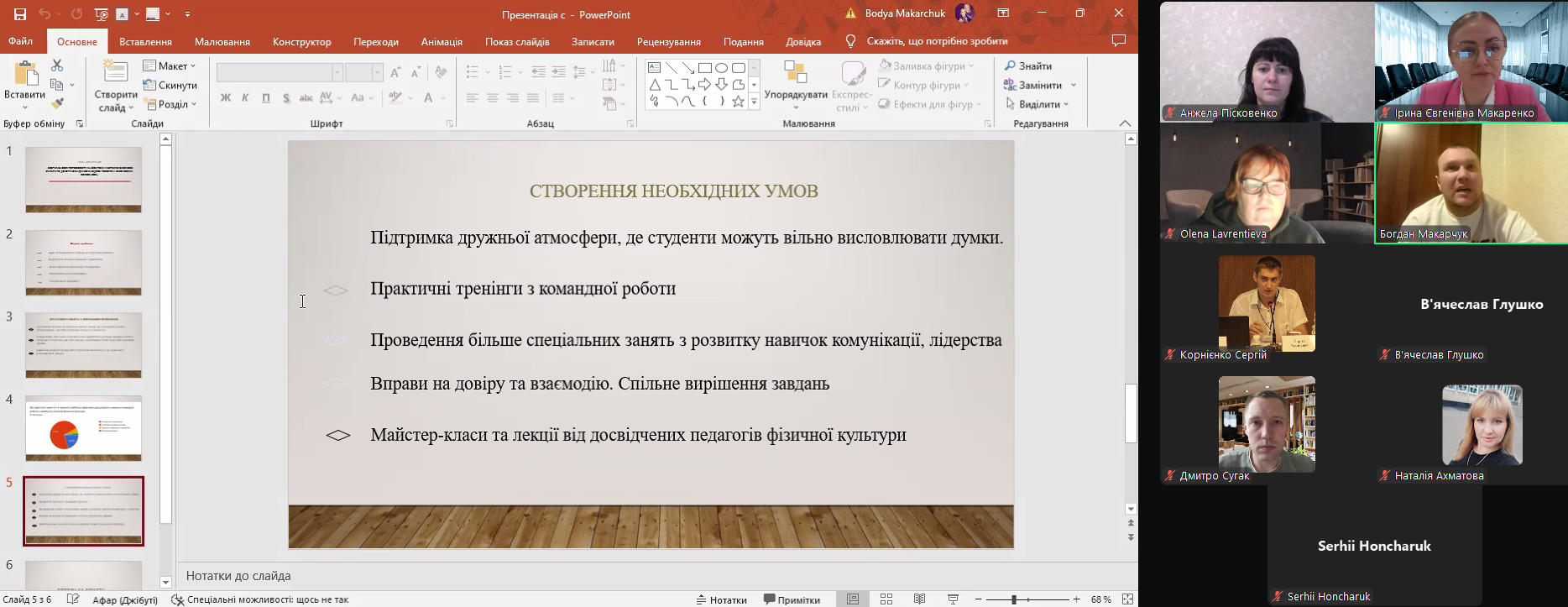Click the Скинути reset button
The width and height of the screenshot is (1568, 607).
[170, 85]
